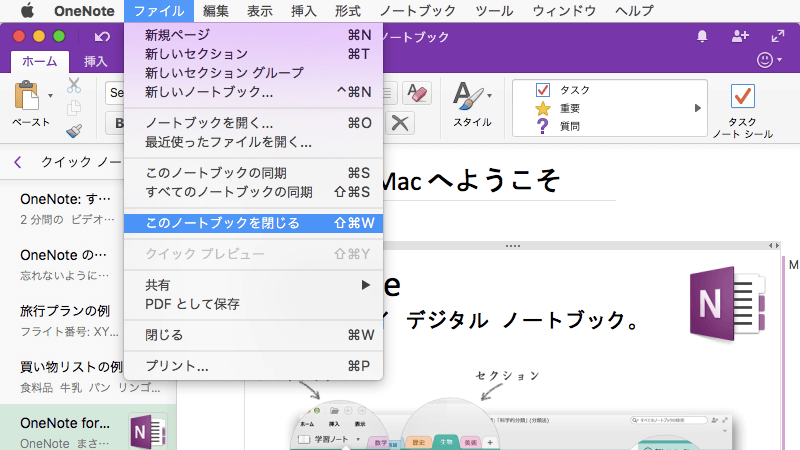Screen dimensions: 800x450
Task: Choose このノートブックの同期
Action: point(253,173)
